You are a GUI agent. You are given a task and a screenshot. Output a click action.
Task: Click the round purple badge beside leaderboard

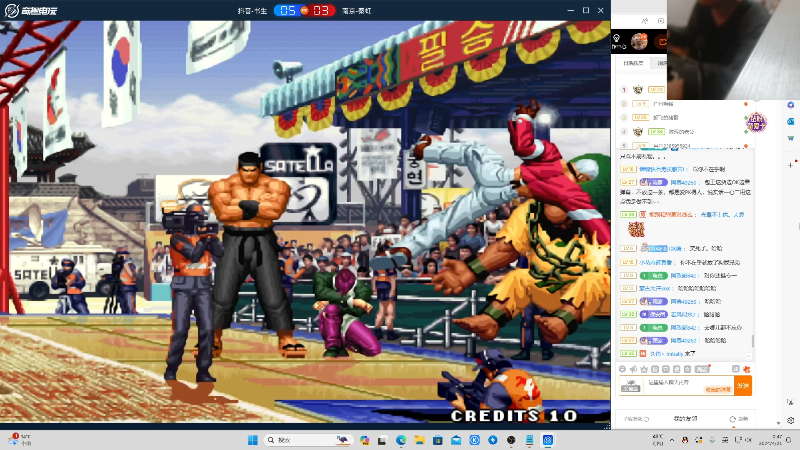pyautogui.click(x=757, y=122)
